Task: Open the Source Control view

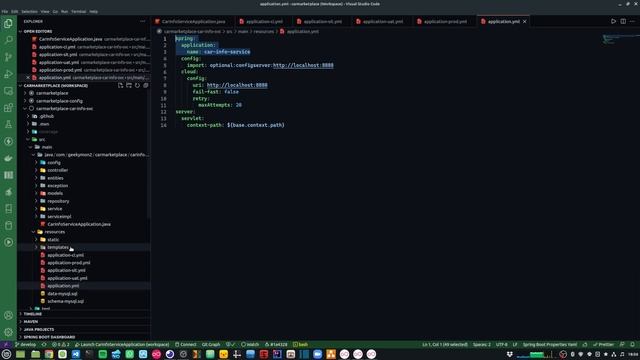Action: coord(8,57)
